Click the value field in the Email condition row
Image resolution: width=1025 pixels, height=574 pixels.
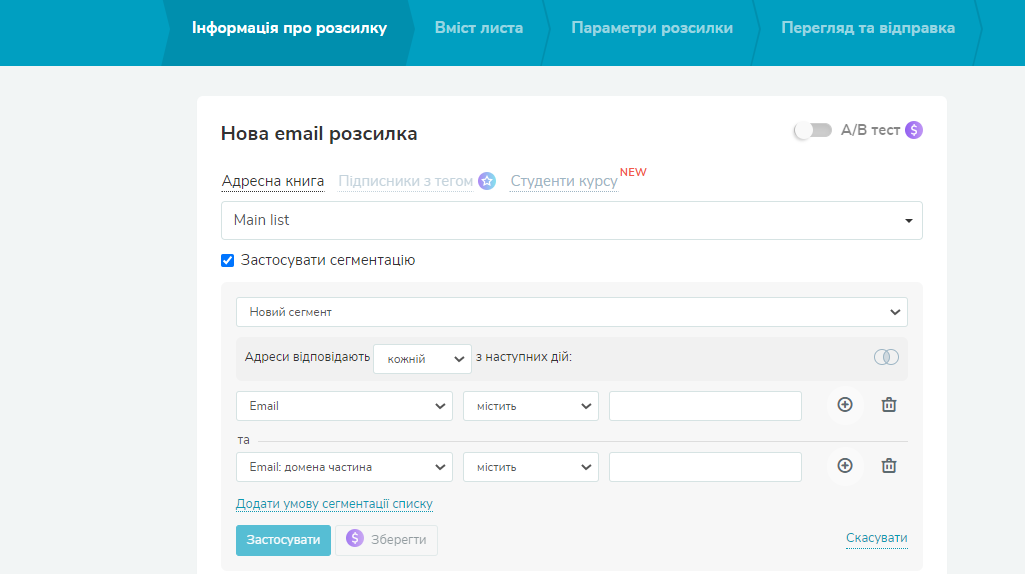[x=705, y=406]
